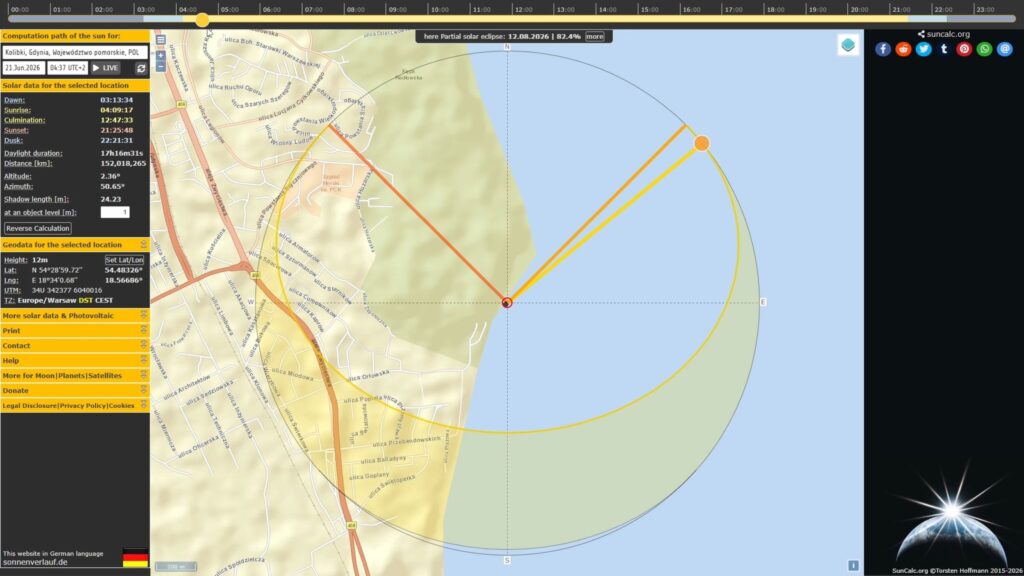Screen dimensions: 1024x576
Task: Share on Twitter icon
Action: point(923,49)
